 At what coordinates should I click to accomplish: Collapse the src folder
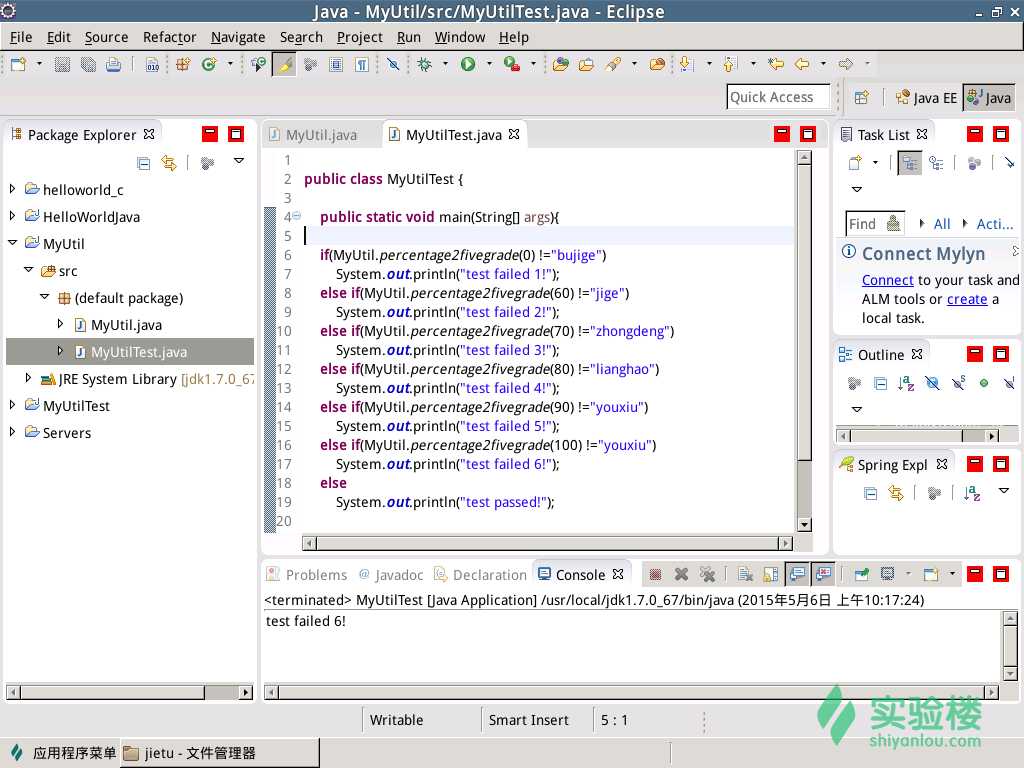(29, 270)
